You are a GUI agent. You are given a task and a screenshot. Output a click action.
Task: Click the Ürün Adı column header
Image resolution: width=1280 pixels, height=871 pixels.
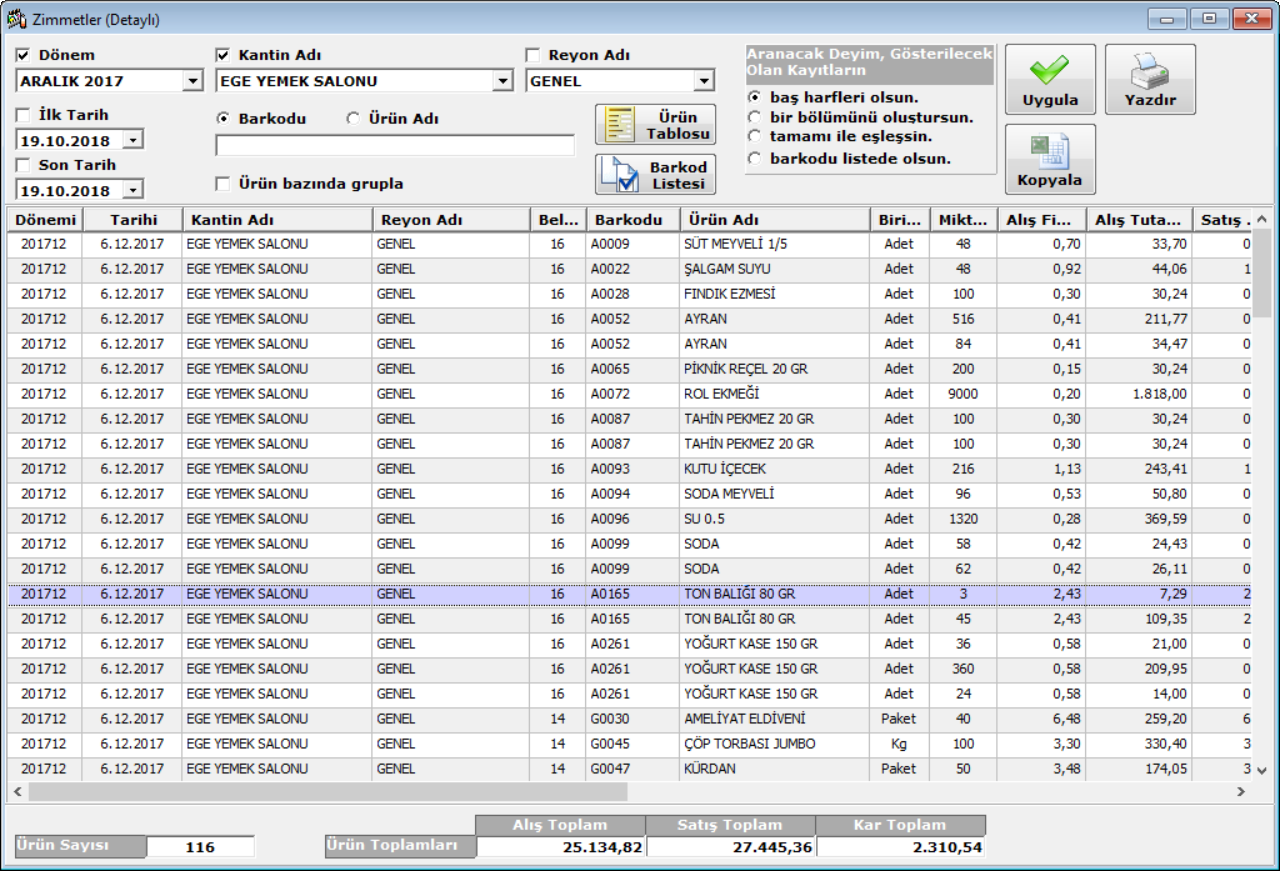tap(775, 220)
